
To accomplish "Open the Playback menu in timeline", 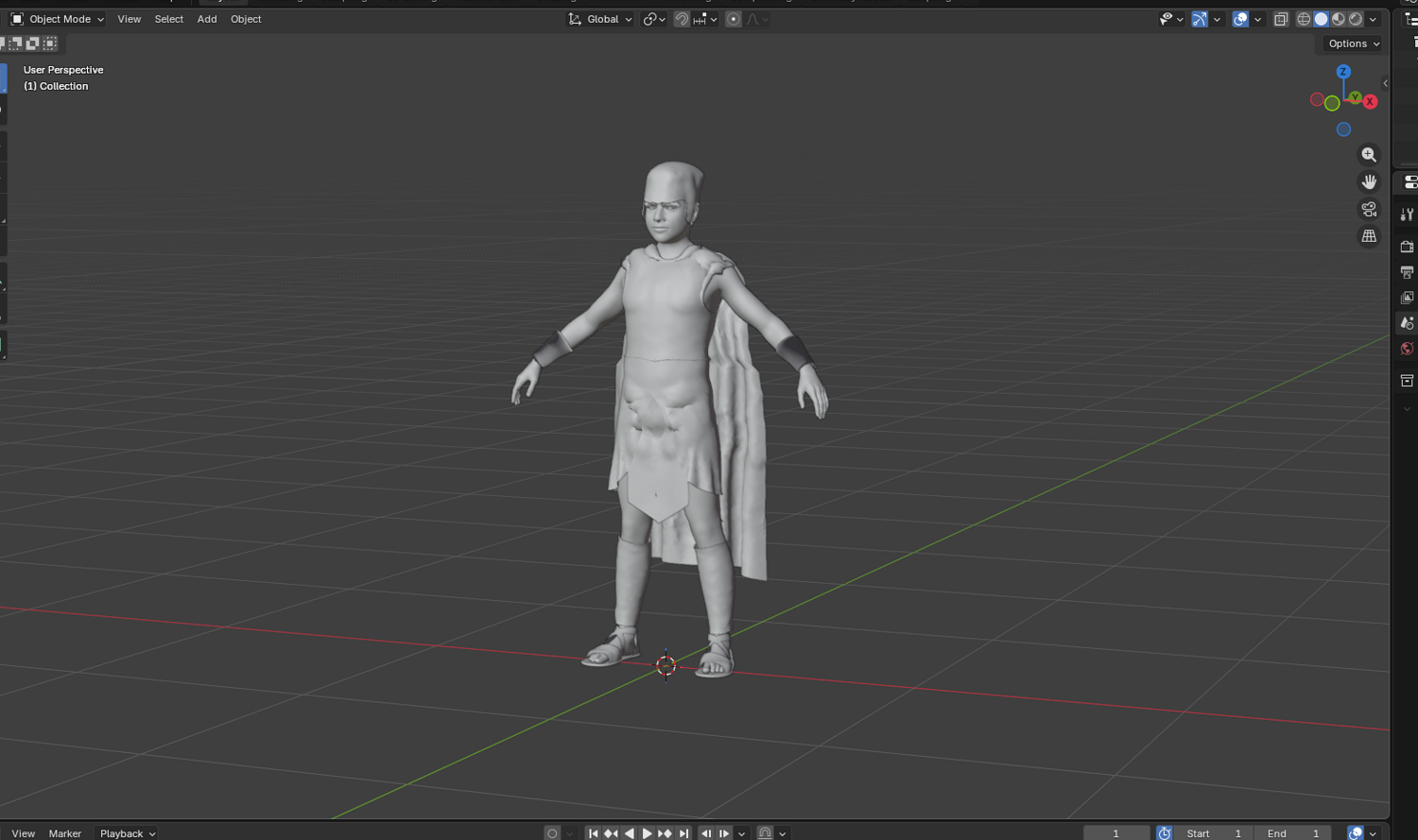I will tap(128, 833).
